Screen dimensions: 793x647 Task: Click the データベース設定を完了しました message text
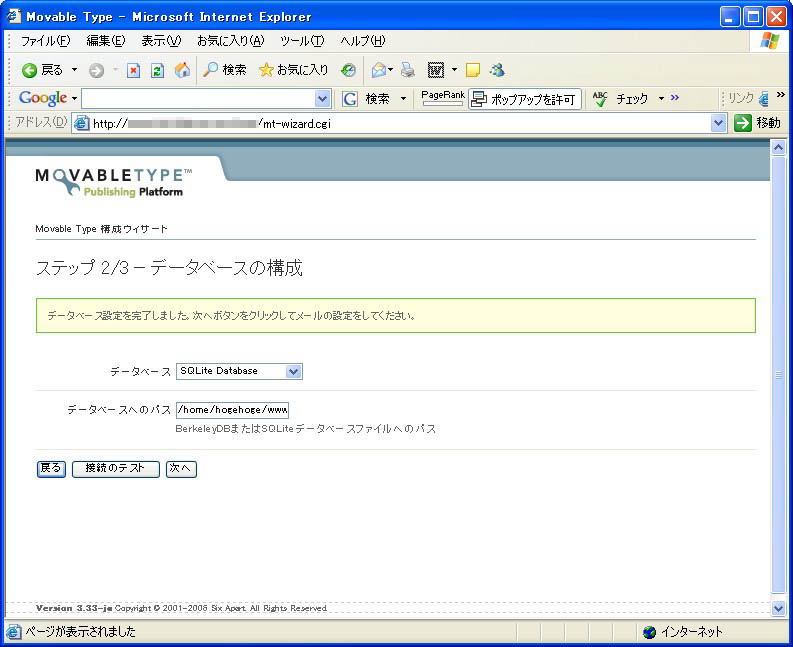(232, 316)
